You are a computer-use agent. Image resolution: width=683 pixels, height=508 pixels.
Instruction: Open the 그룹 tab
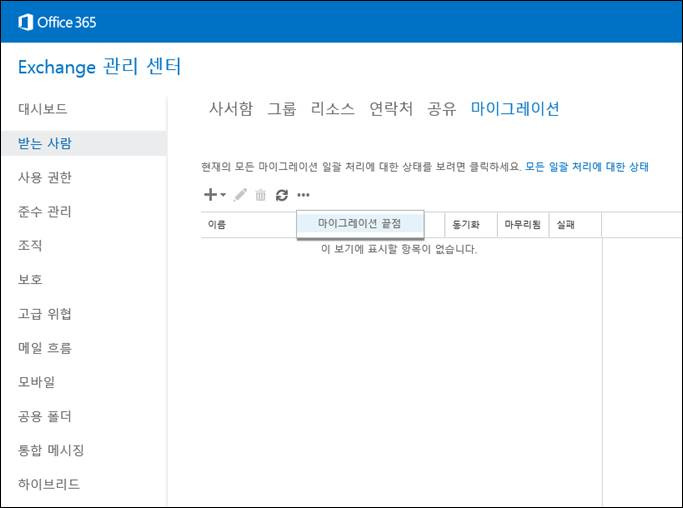282,108
